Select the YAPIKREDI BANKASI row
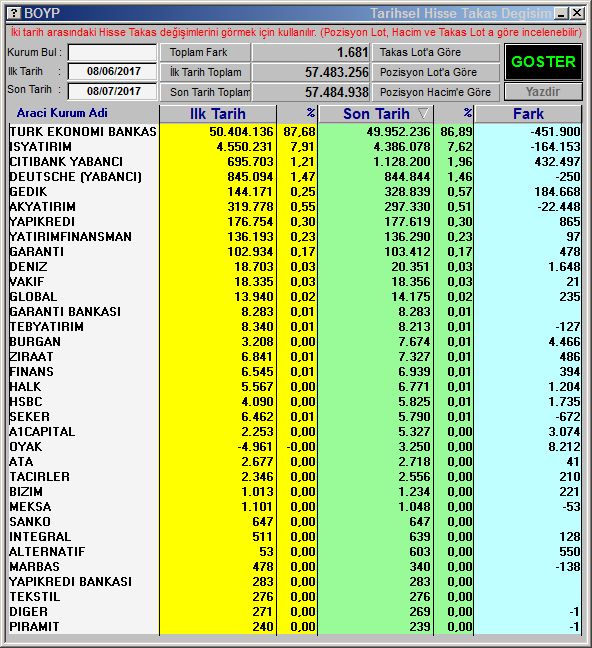 295,582
